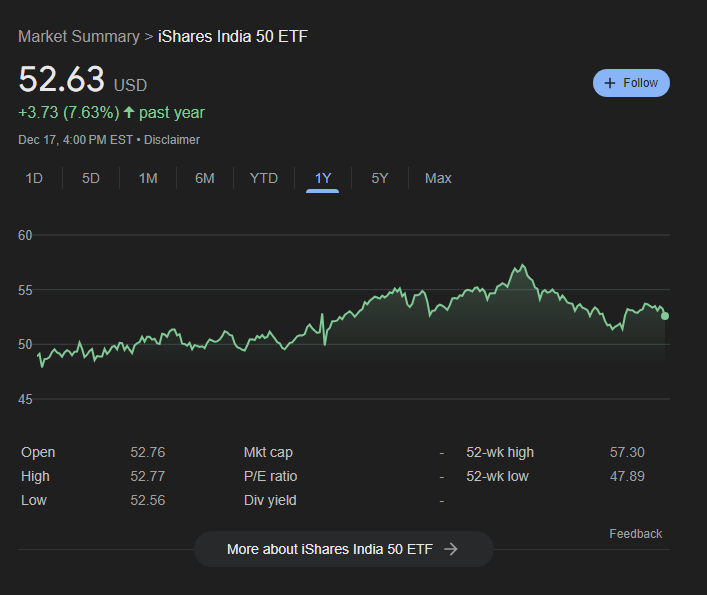Image resolution: width=707 pixels, height=595 pixels.
Task: Click the Feedback link
Action: (636, 534)
